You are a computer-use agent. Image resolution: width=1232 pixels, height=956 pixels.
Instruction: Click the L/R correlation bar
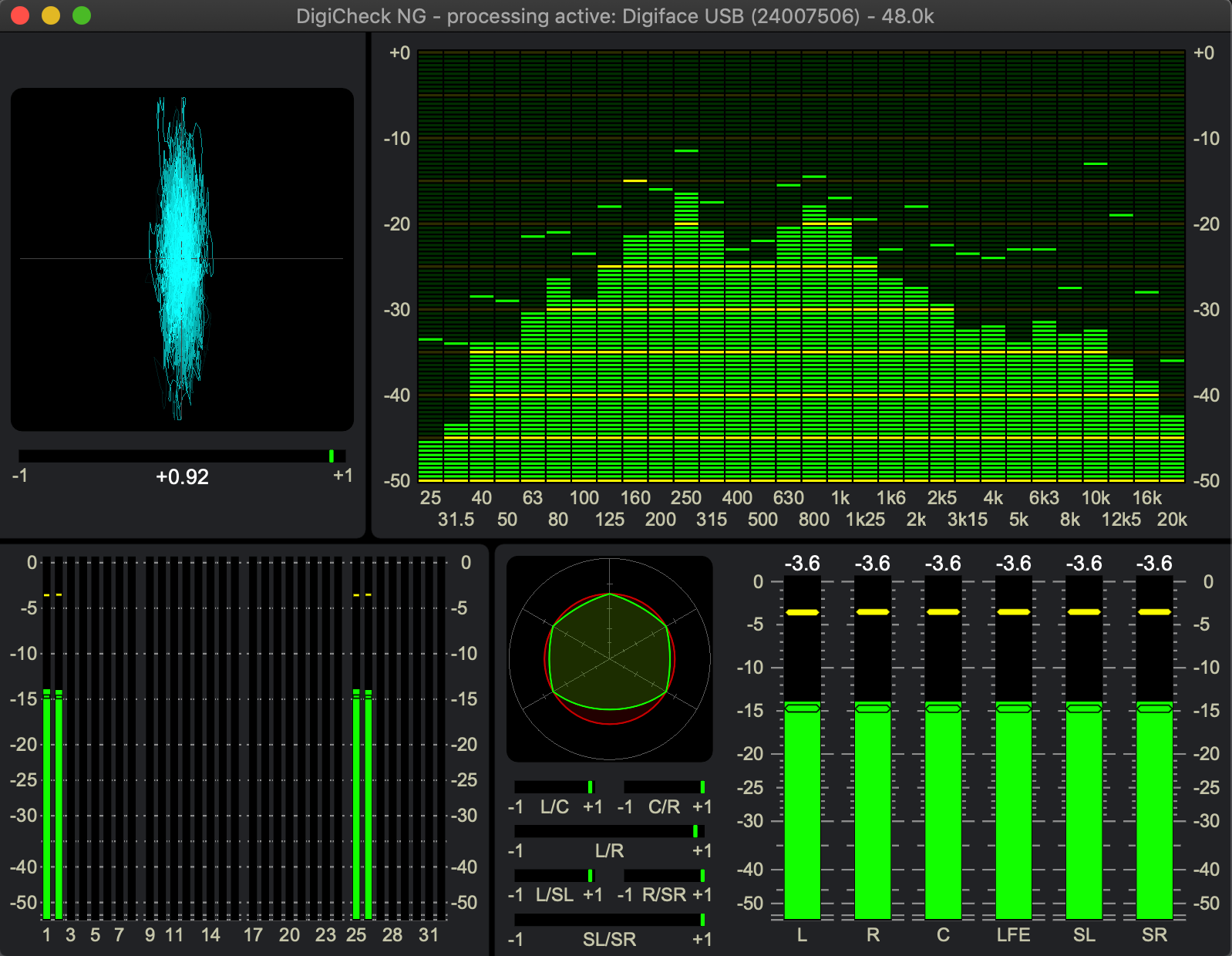[609, 831]
